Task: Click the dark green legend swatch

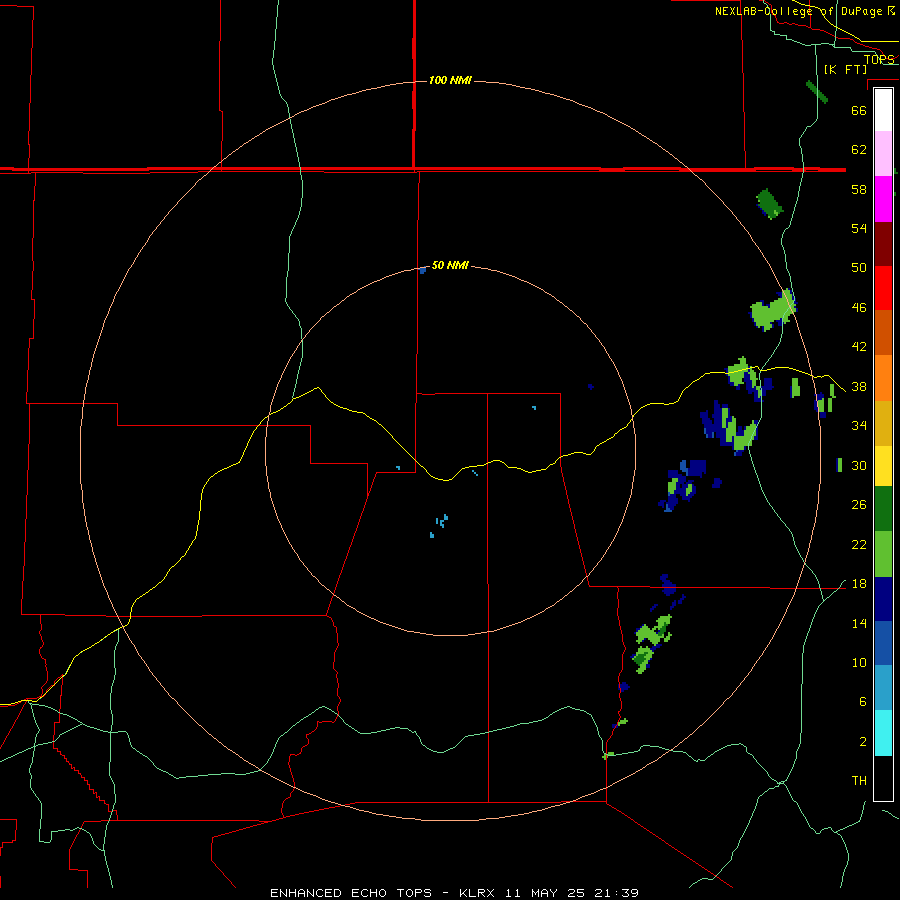Action: [x=883, y=509]
